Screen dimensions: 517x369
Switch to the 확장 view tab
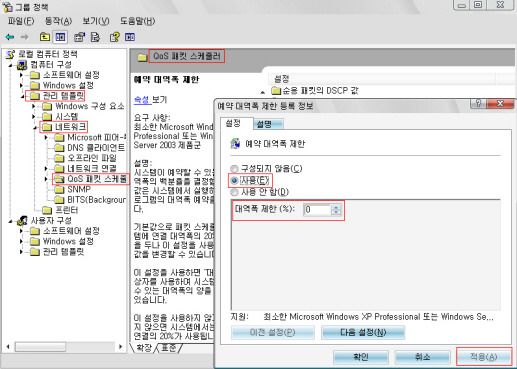coord(144,348)
